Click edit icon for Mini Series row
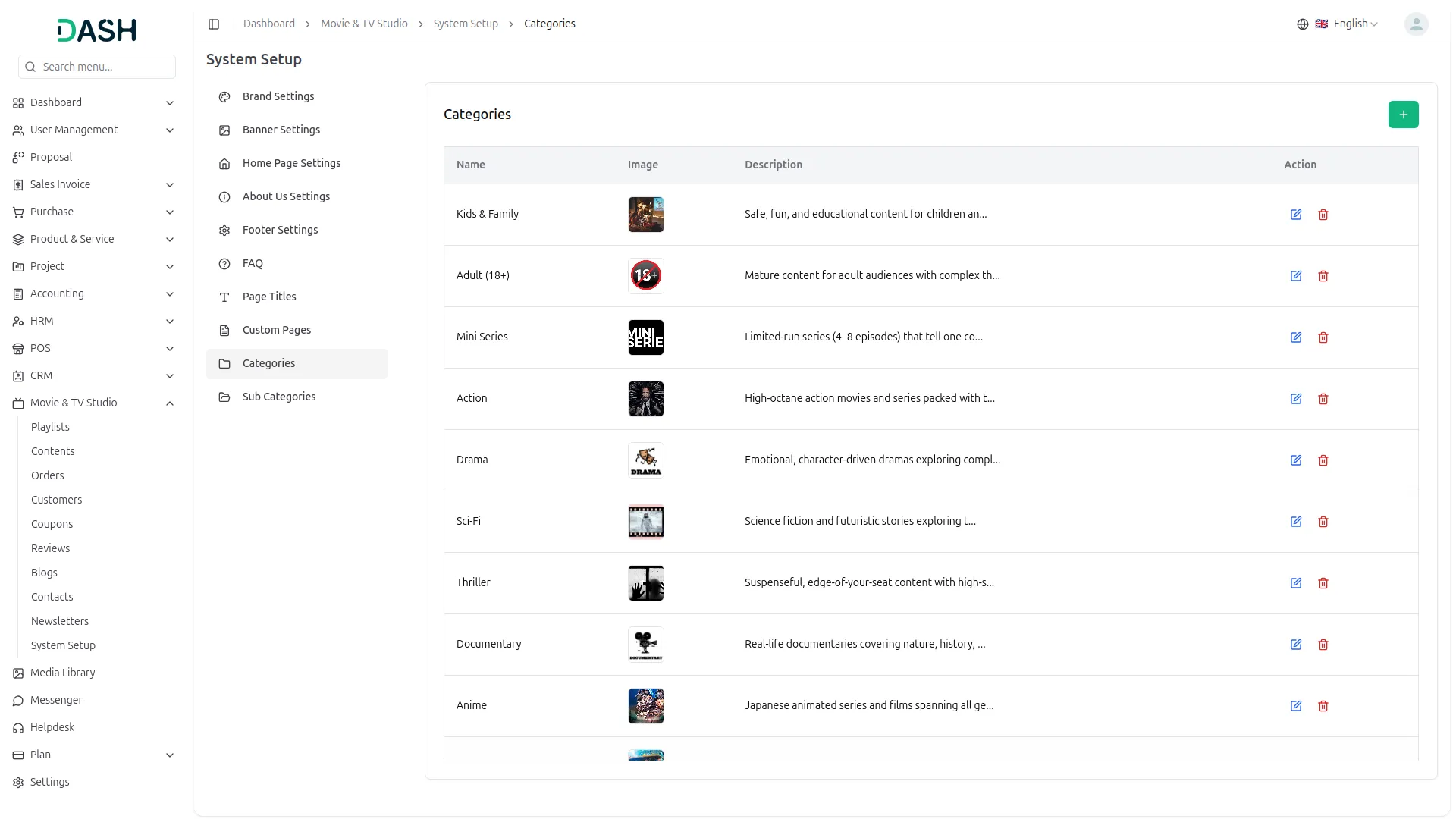1456x819 pixels. tap(1296, 337)
